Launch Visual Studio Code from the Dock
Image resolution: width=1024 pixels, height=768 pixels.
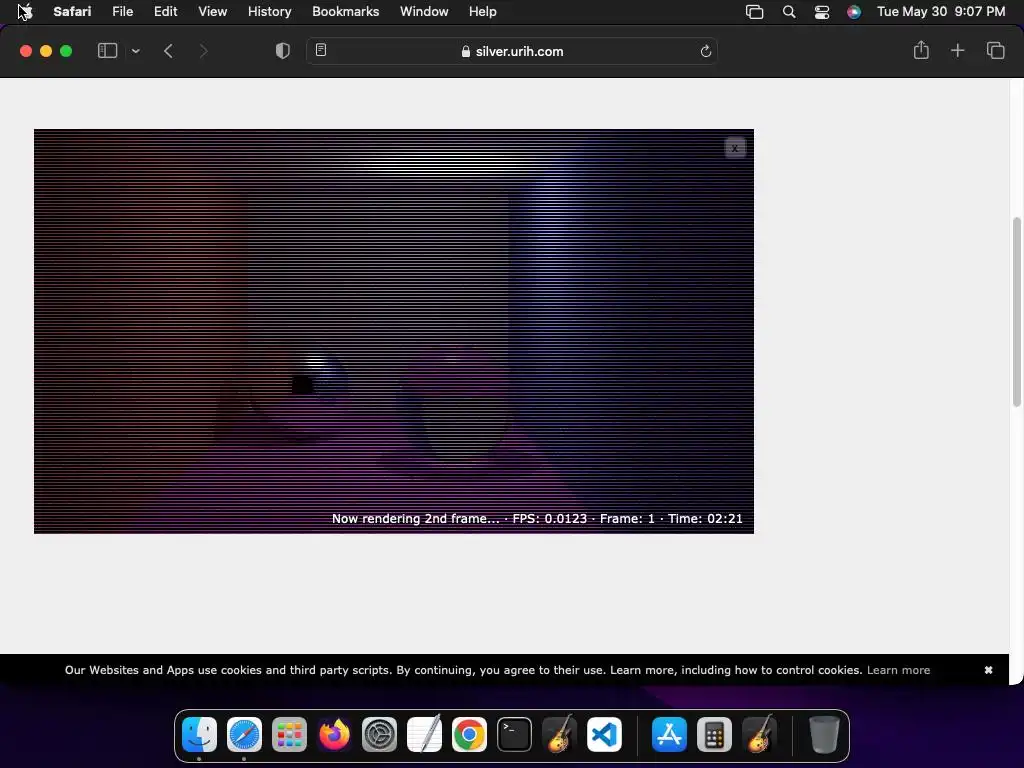[x=604, y=735]
